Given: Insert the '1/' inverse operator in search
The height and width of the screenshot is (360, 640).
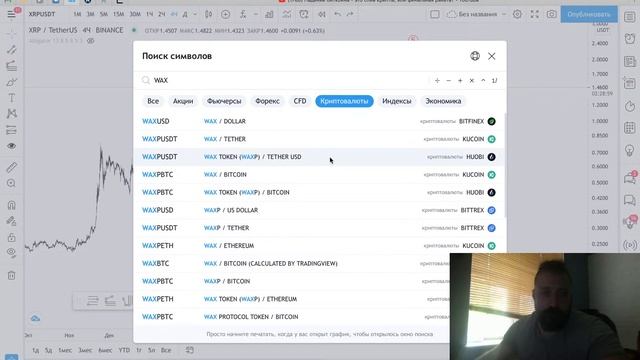Looking at the screenshot, I should (x=494, y=80).
